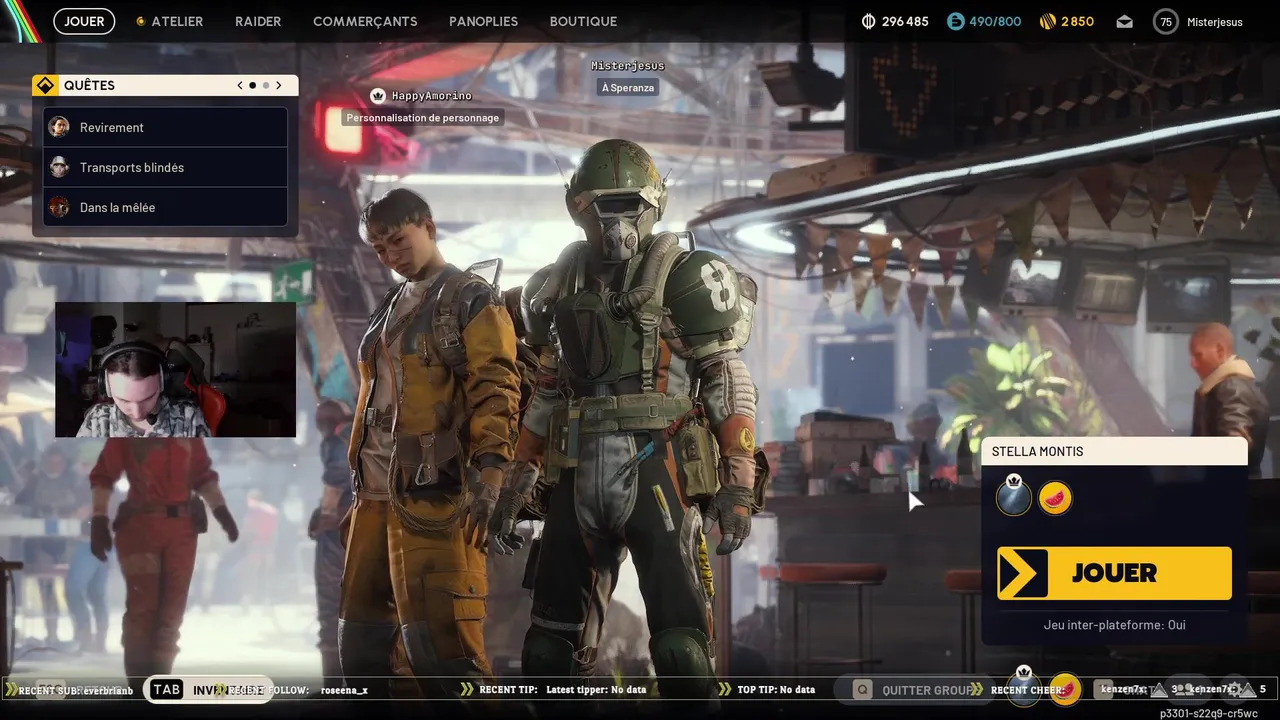Viewport: 1280px width, 720px height.
Task: Visit the BOUTIQUE tab
Action: (583, 21)
